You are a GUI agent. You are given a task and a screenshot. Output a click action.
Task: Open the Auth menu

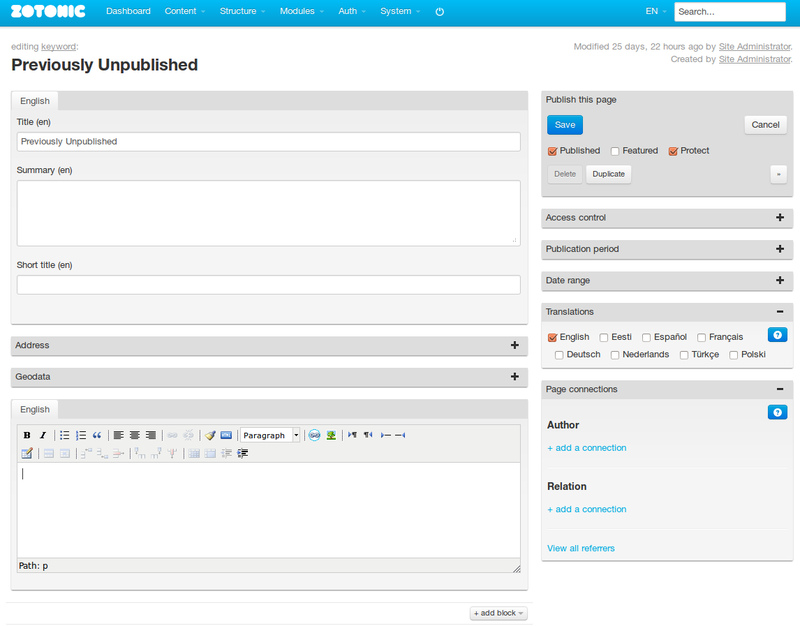pos(352,11)
